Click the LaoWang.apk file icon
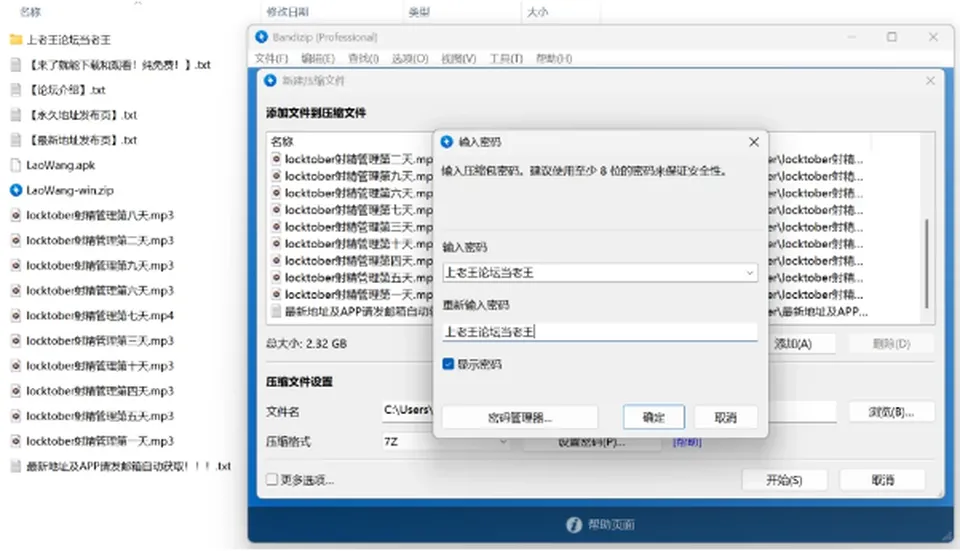 point(16,165)
